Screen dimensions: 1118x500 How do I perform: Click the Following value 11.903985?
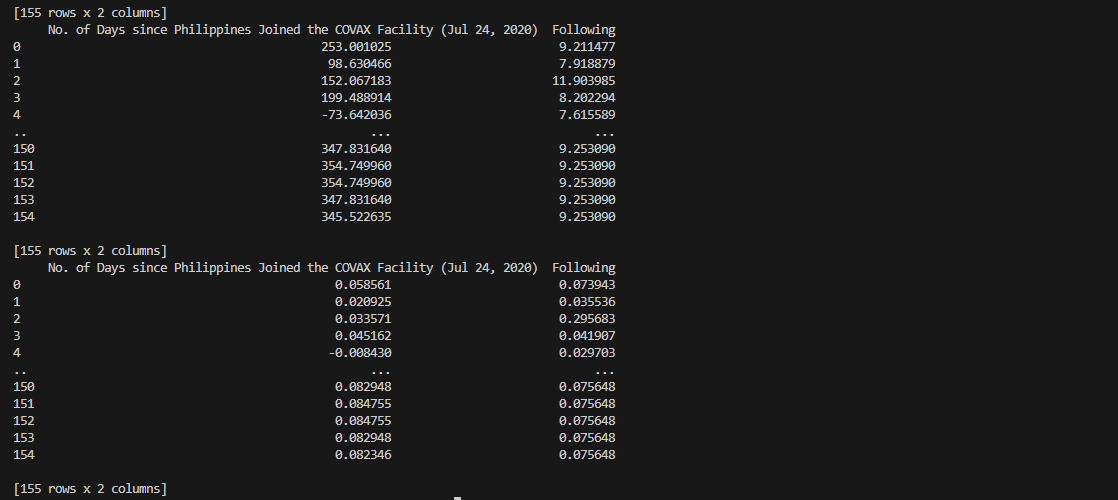583,81
